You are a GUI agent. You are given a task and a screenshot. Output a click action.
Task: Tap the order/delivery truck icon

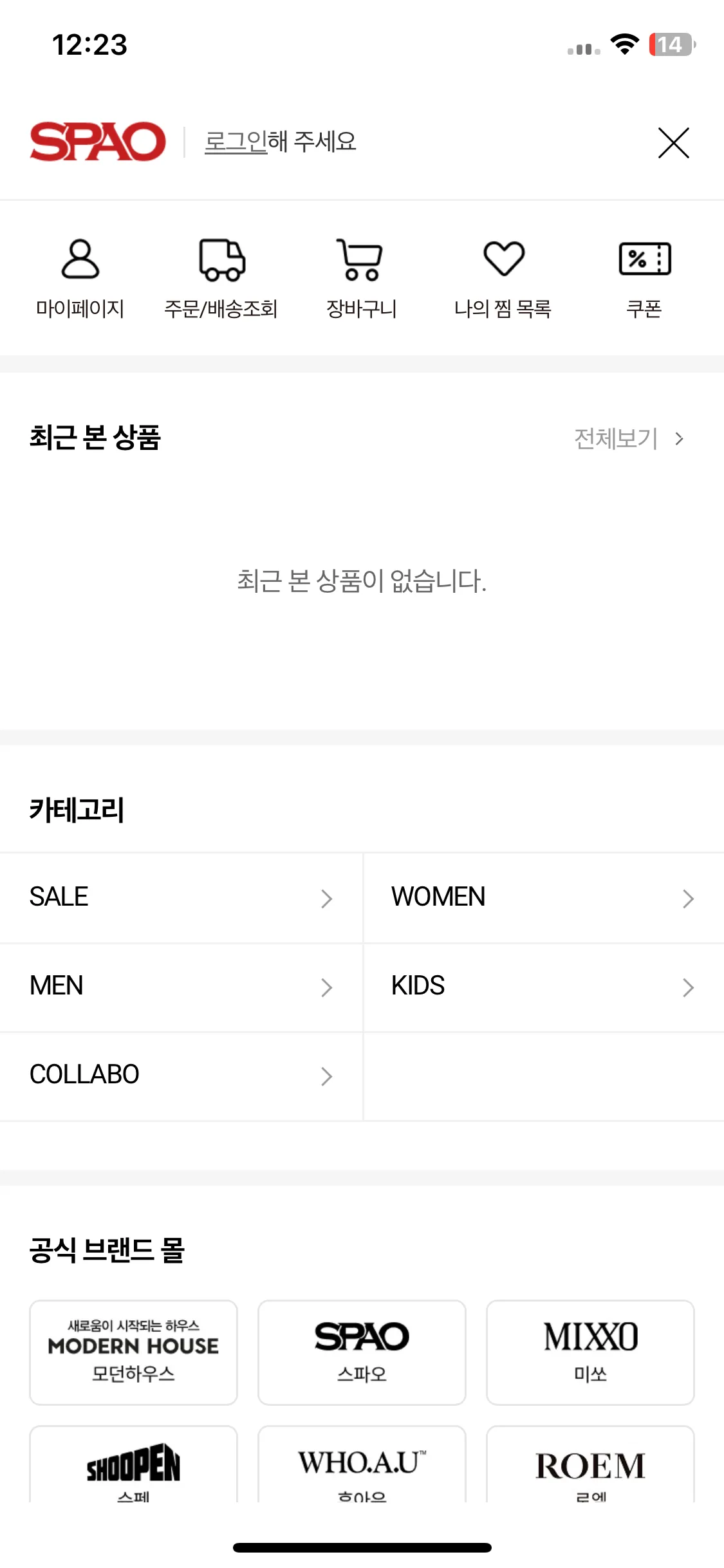(x=222, y=259)
